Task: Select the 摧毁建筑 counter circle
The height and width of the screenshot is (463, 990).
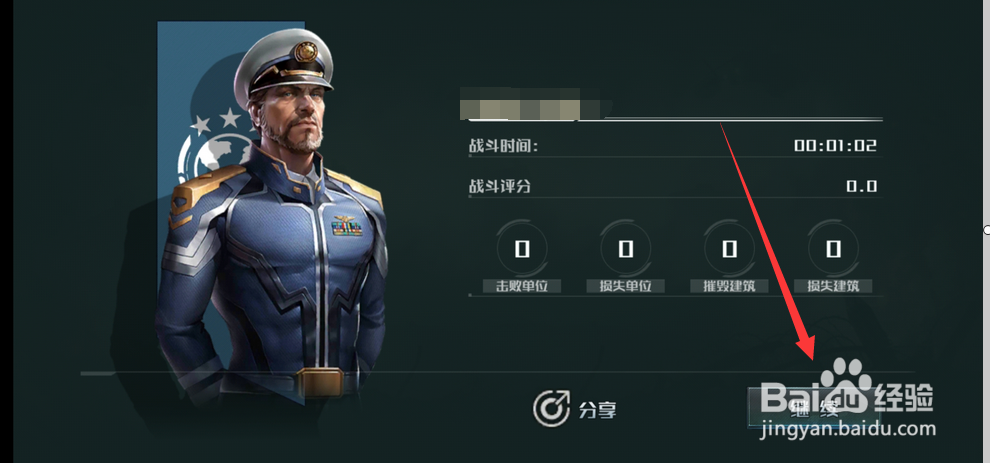Action: (729, 249)
